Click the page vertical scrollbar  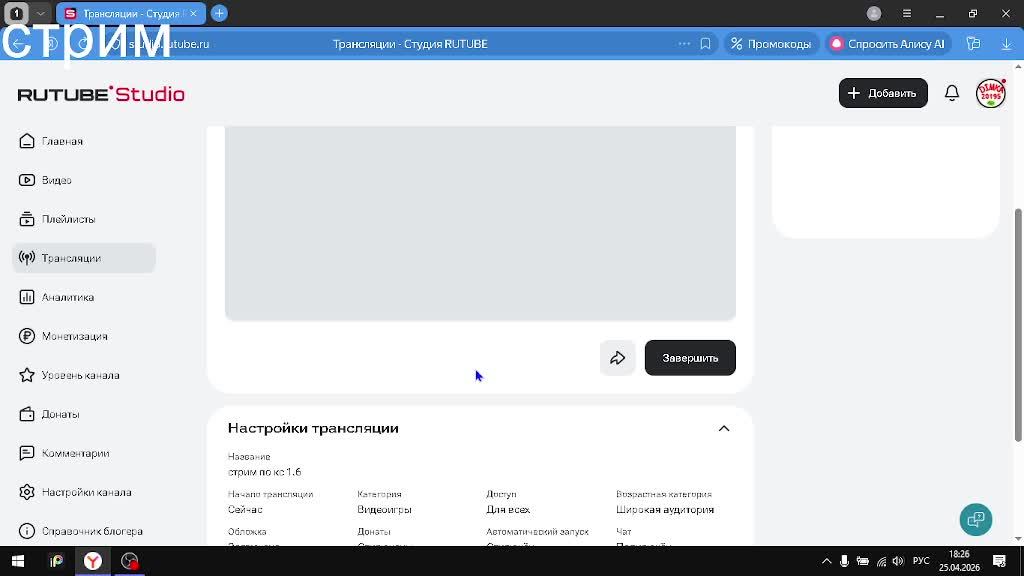pos(1018,325)
